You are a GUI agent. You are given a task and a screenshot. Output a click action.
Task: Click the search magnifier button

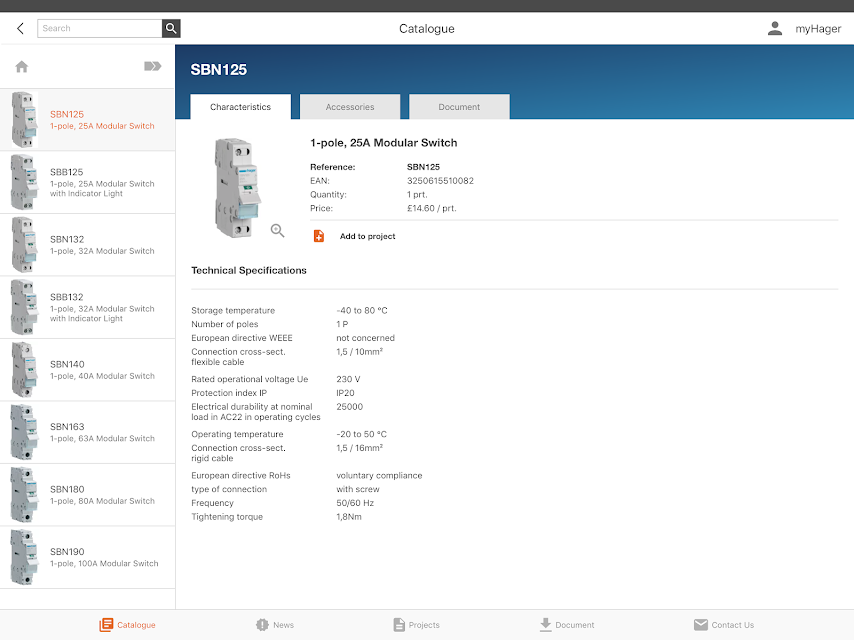click(171, 28)
